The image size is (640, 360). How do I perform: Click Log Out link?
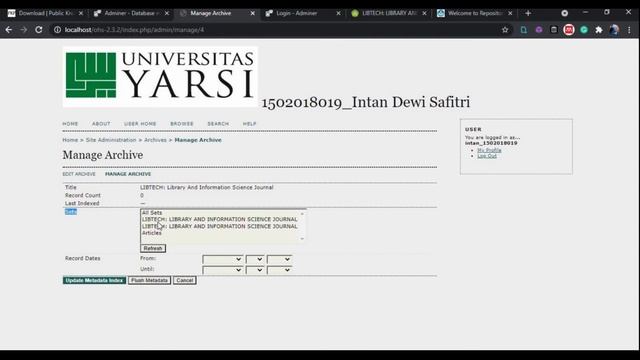tap(487, 156)
